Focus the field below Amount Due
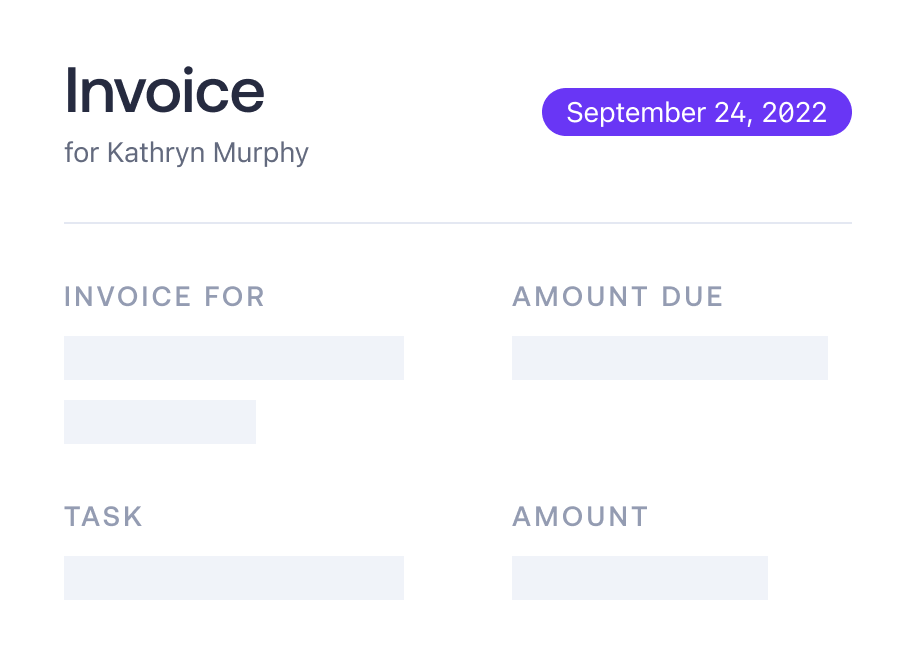 (669, 358)
